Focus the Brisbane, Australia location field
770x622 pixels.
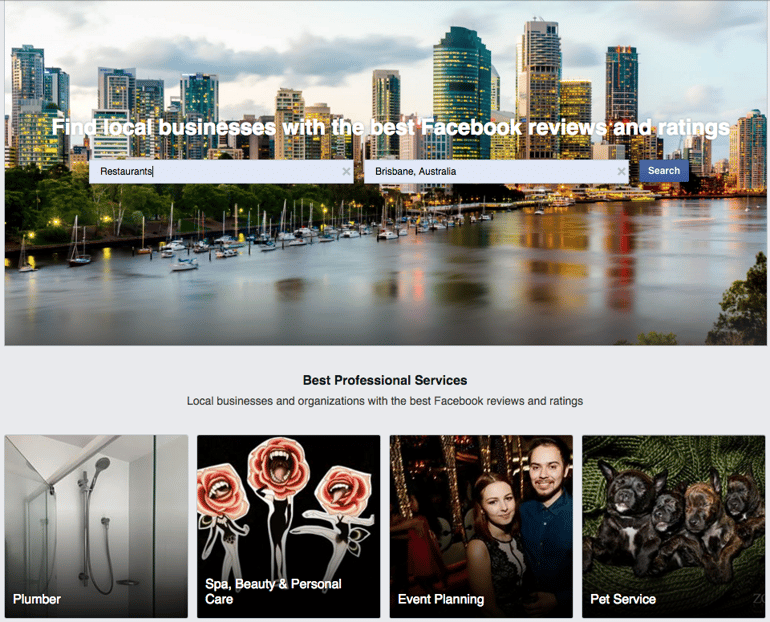pos(496,171)
